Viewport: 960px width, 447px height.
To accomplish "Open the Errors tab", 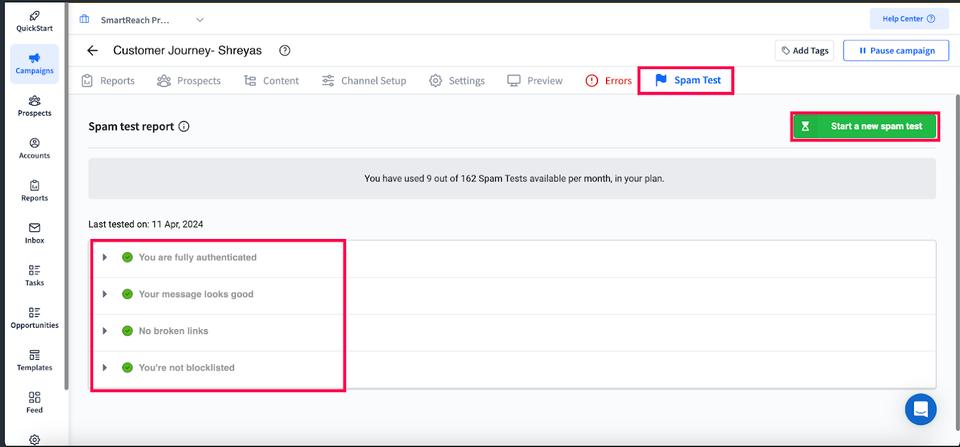I will [608, 81].
